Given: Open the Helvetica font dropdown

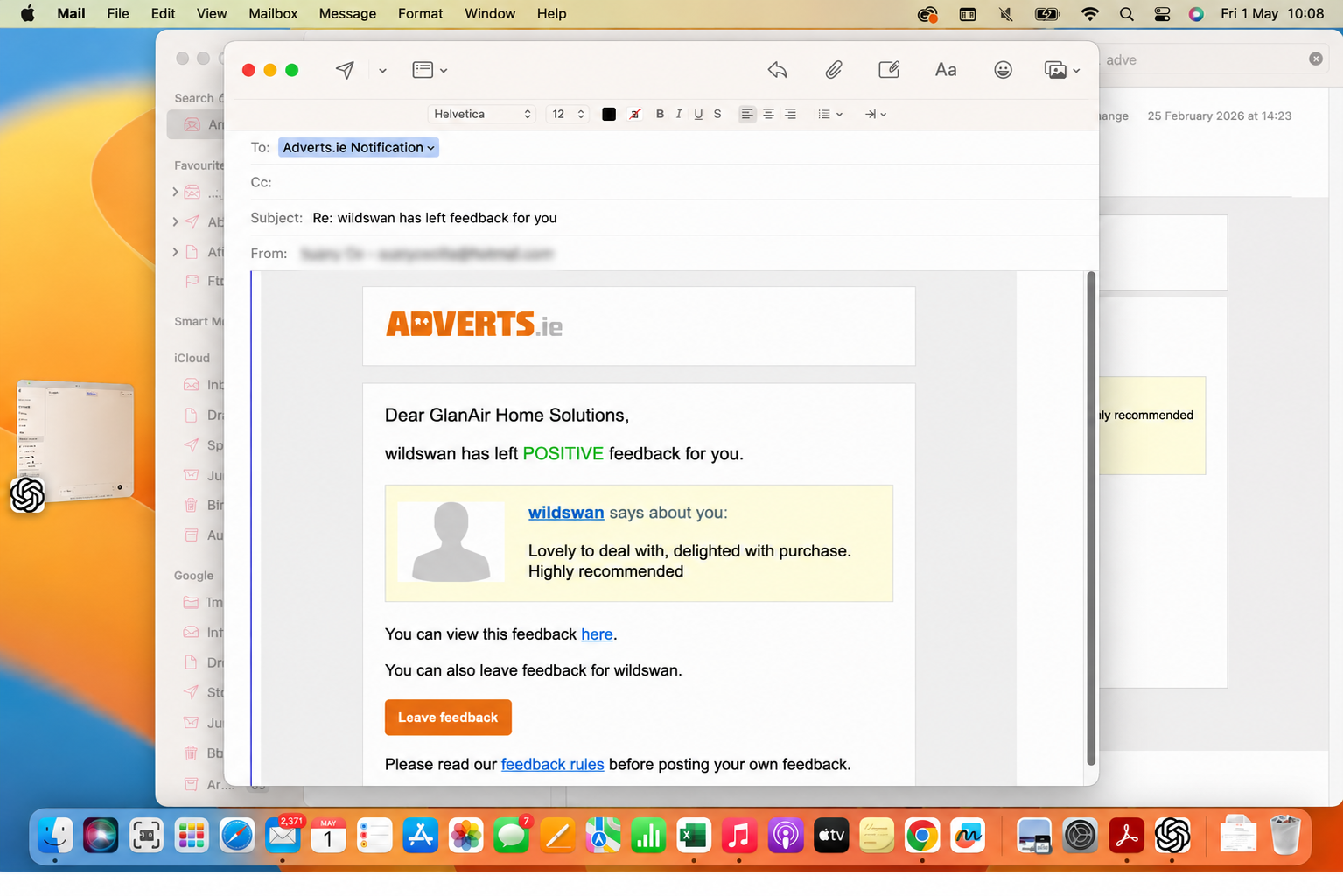Looking at the screenshot, I should [x=482, y=114].
